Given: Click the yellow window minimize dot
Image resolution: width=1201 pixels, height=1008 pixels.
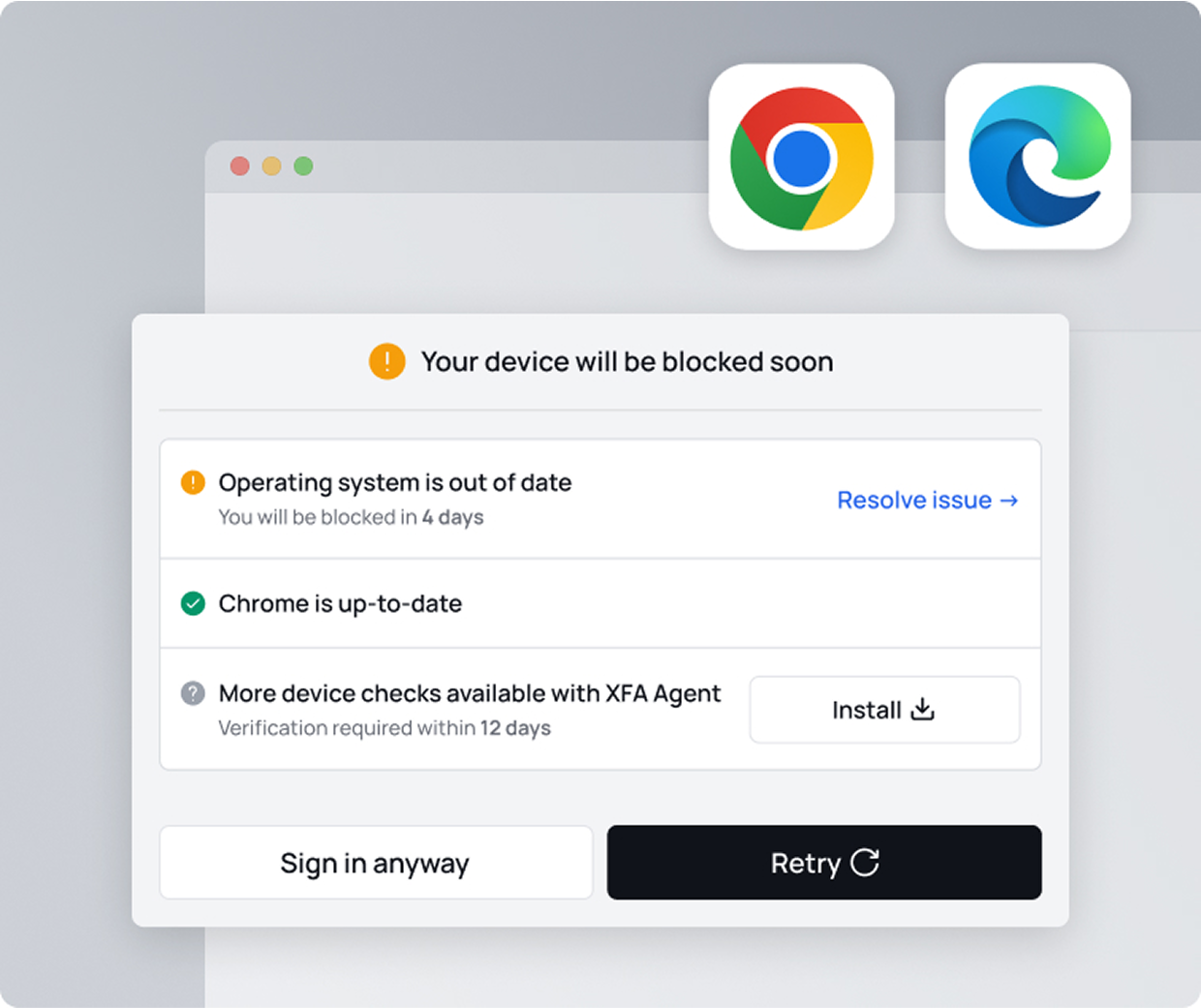Looking at the screenshot, I should (x=272, y=167).
